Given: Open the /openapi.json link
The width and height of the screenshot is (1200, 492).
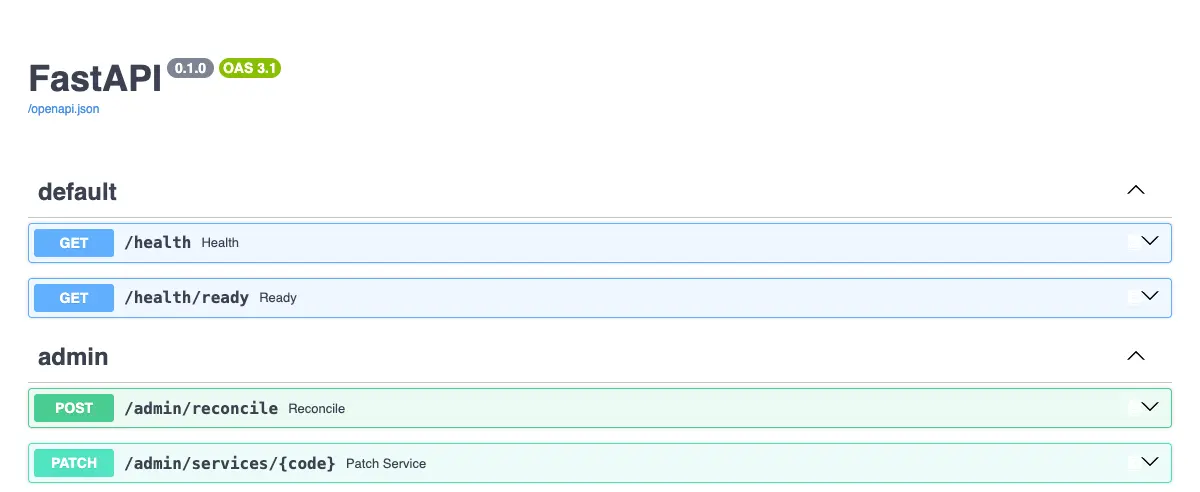Looking at the screenshot, I should pyautogui.click(x=64, y=109).
